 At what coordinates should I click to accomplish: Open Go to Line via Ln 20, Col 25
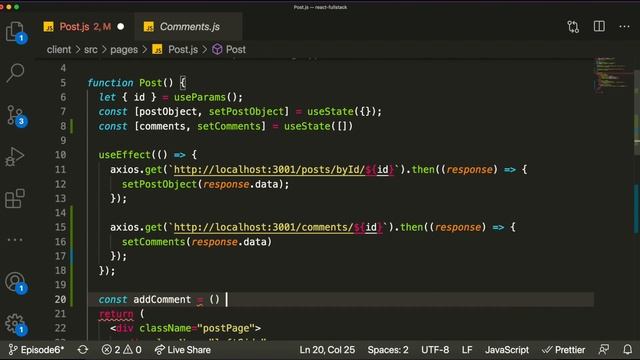[327, 350]
